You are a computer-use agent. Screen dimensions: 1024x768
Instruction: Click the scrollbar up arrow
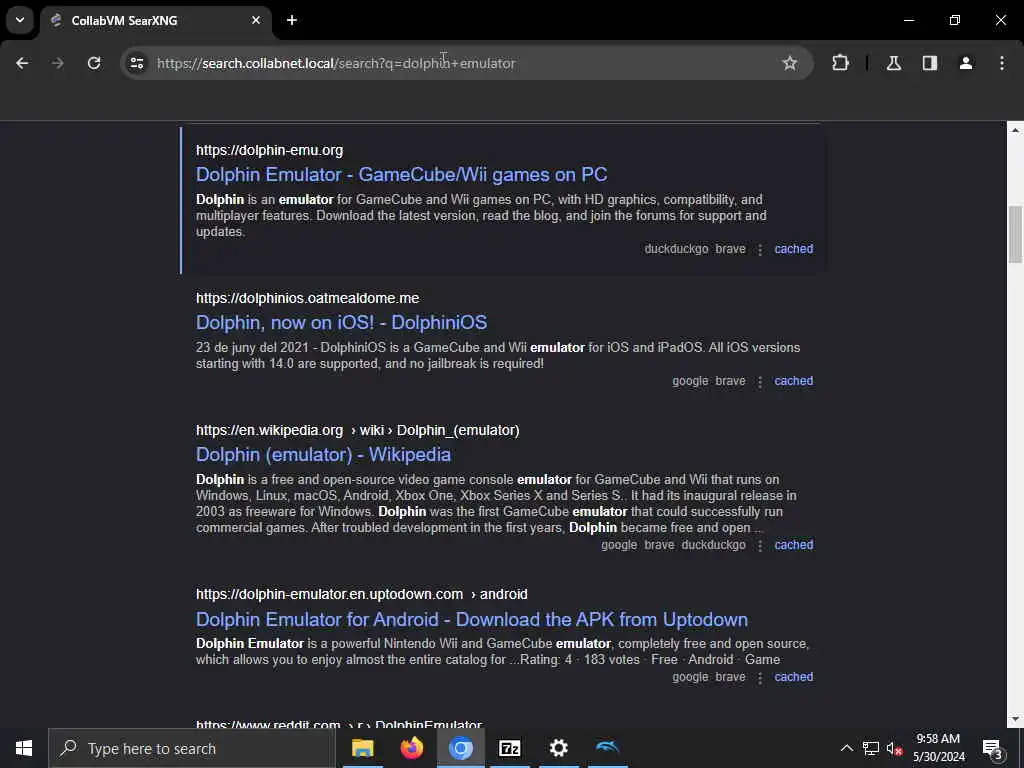click(x=1015, y=130)
